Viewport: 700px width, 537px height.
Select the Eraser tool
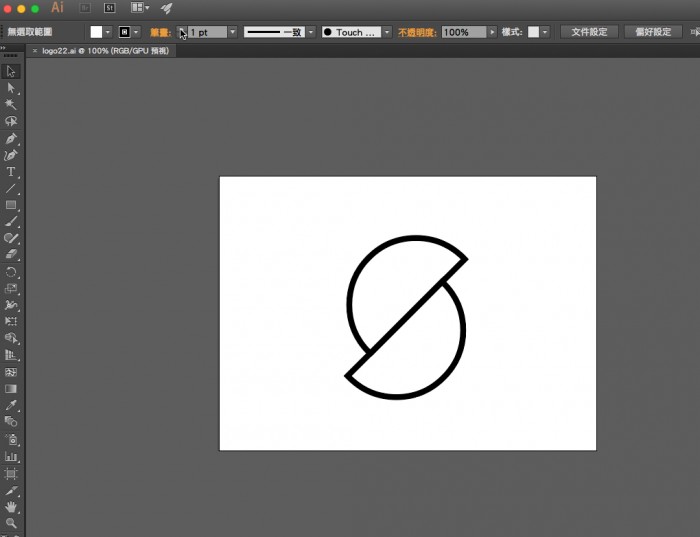coord(11,254)
